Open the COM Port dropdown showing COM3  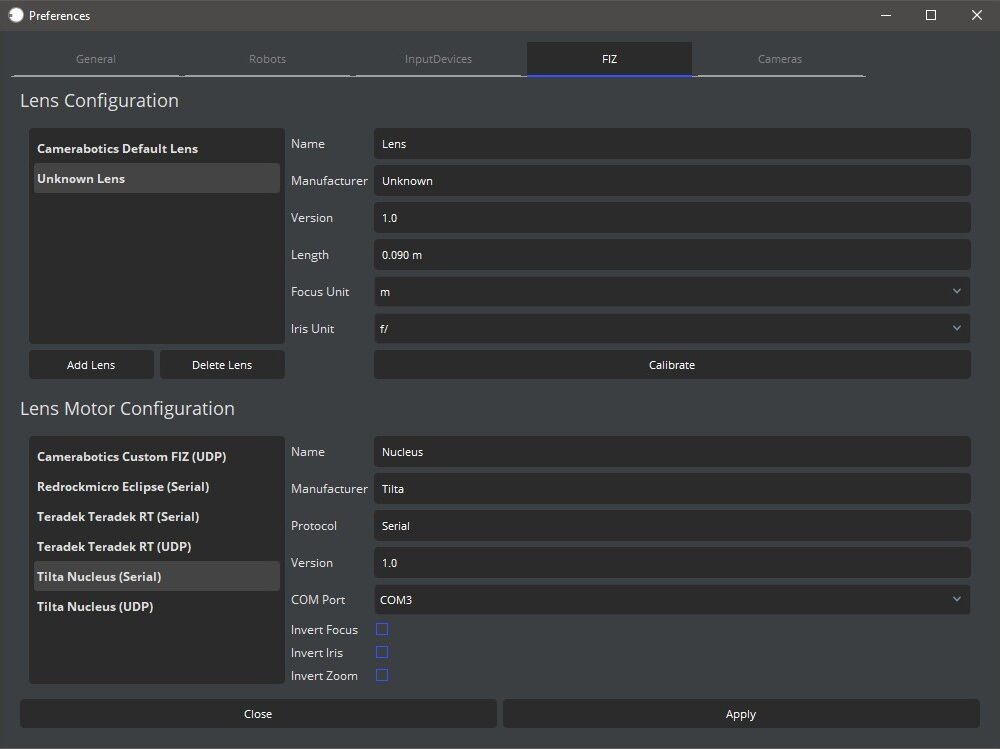point(672,600)
